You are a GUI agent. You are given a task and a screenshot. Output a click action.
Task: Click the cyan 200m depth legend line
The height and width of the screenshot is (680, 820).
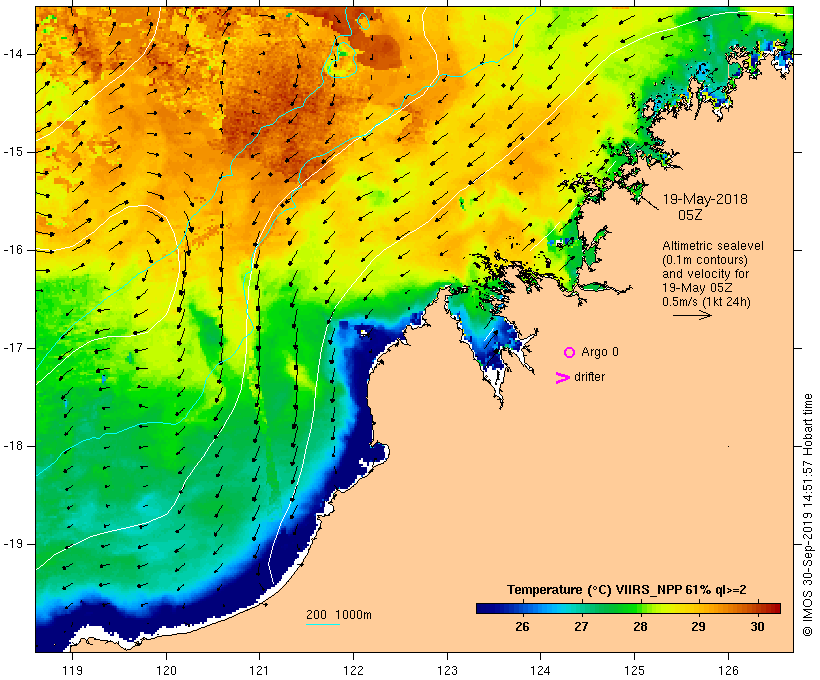[323, 624]
